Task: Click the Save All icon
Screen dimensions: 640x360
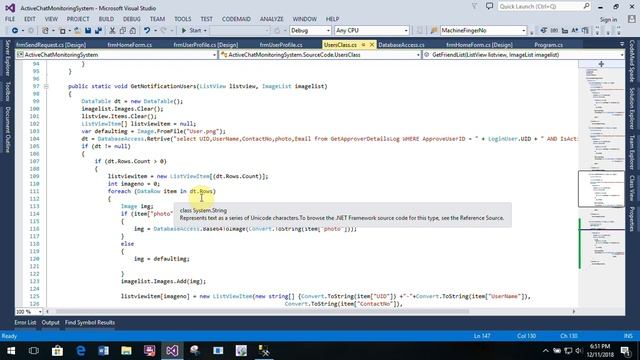Action: pos(98,31)
